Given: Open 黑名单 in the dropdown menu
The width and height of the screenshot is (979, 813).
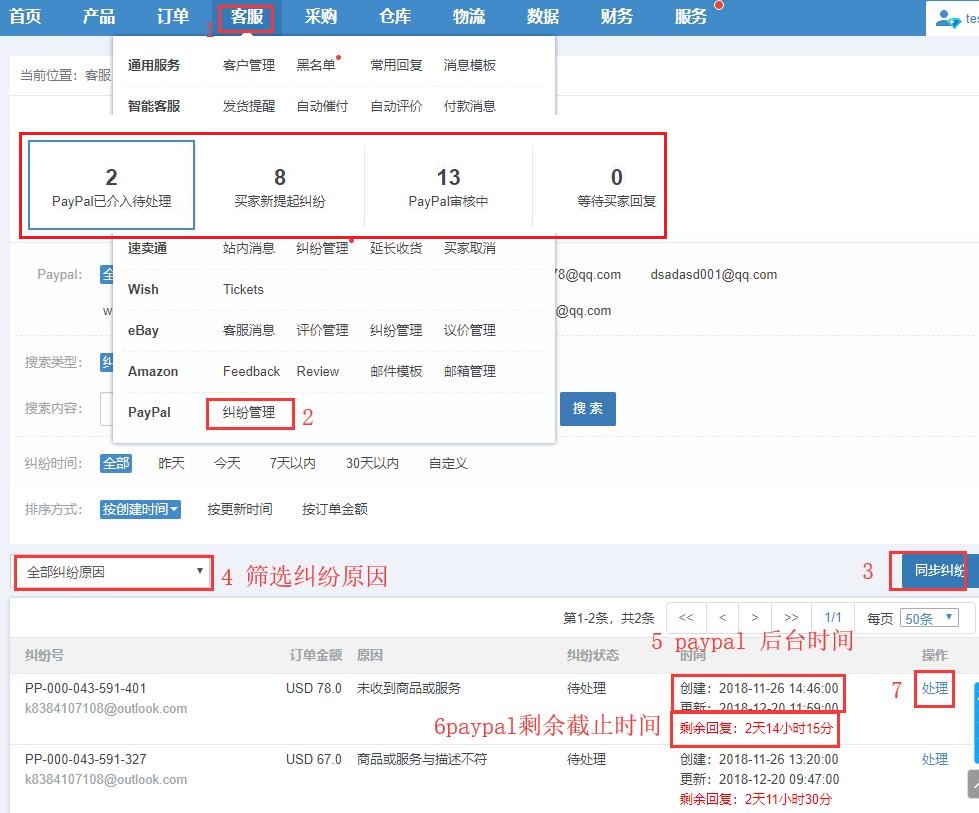Looking at the screenshot, I should [316, 65].
